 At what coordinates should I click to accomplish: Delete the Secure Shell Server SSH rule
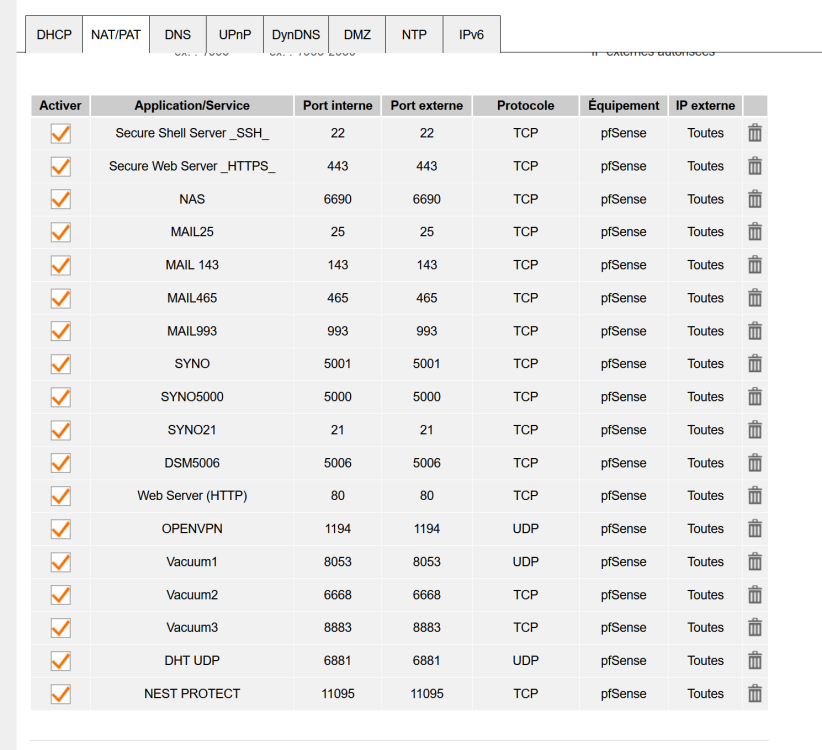(755, 133)
